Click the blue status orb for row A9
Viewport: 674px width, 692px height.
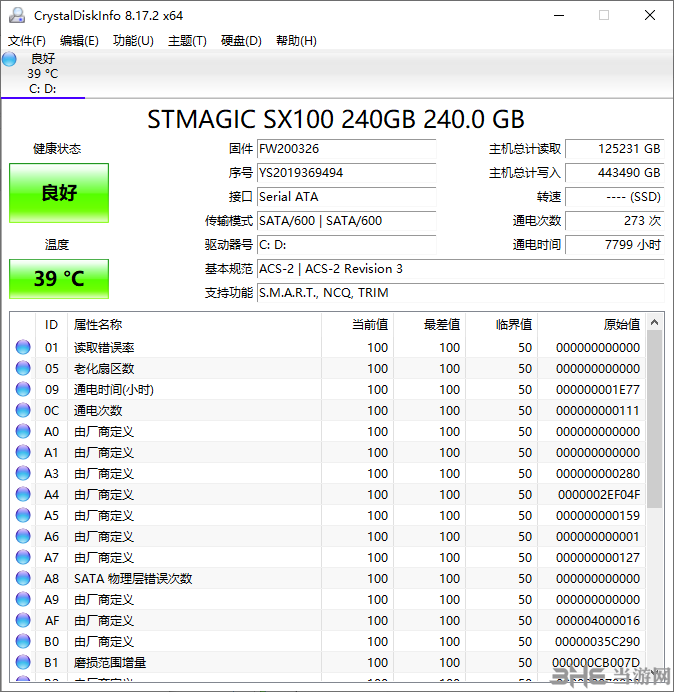(x=23, y=599)
